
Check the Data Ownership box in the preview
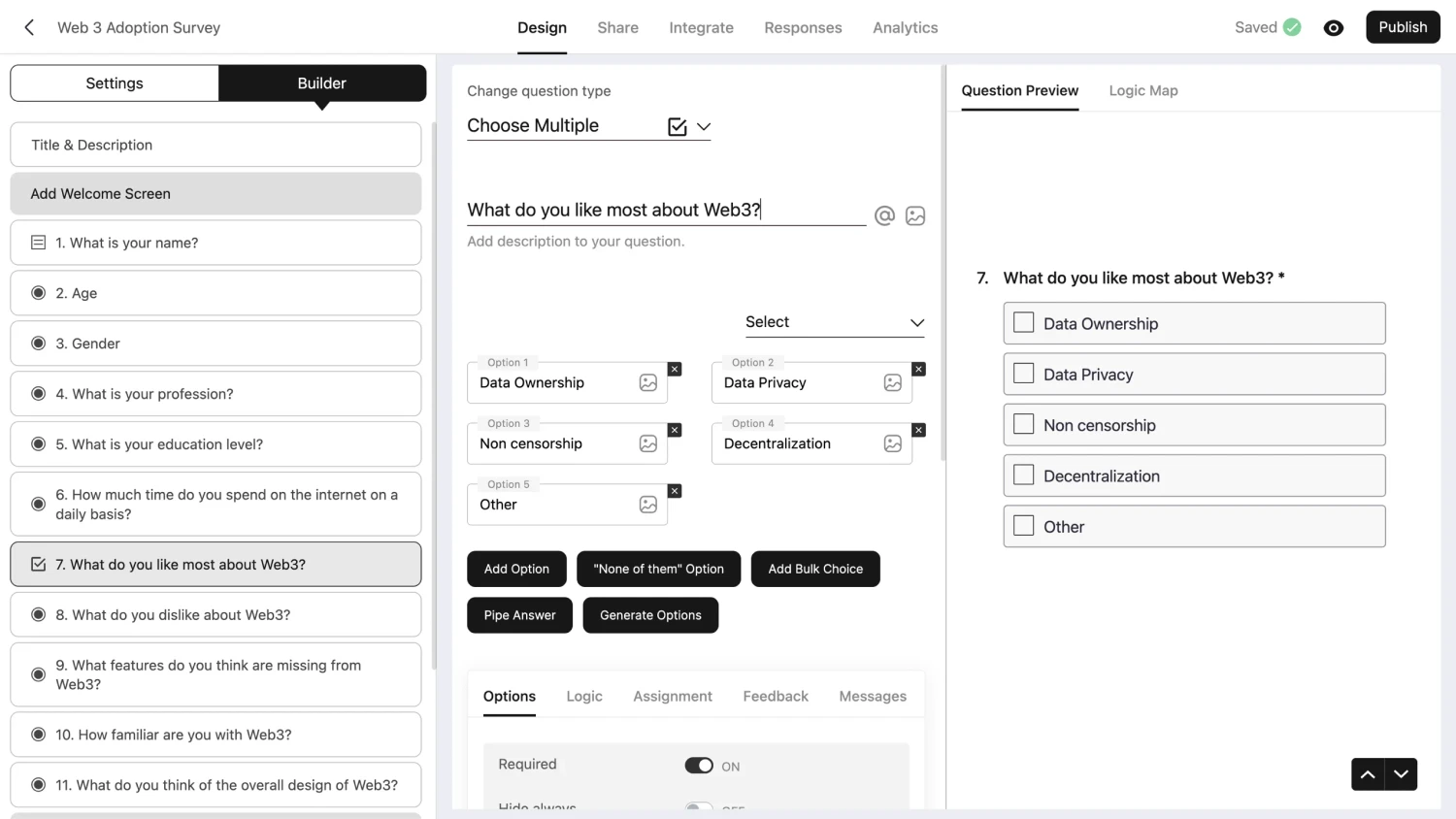pos(1023,322)
